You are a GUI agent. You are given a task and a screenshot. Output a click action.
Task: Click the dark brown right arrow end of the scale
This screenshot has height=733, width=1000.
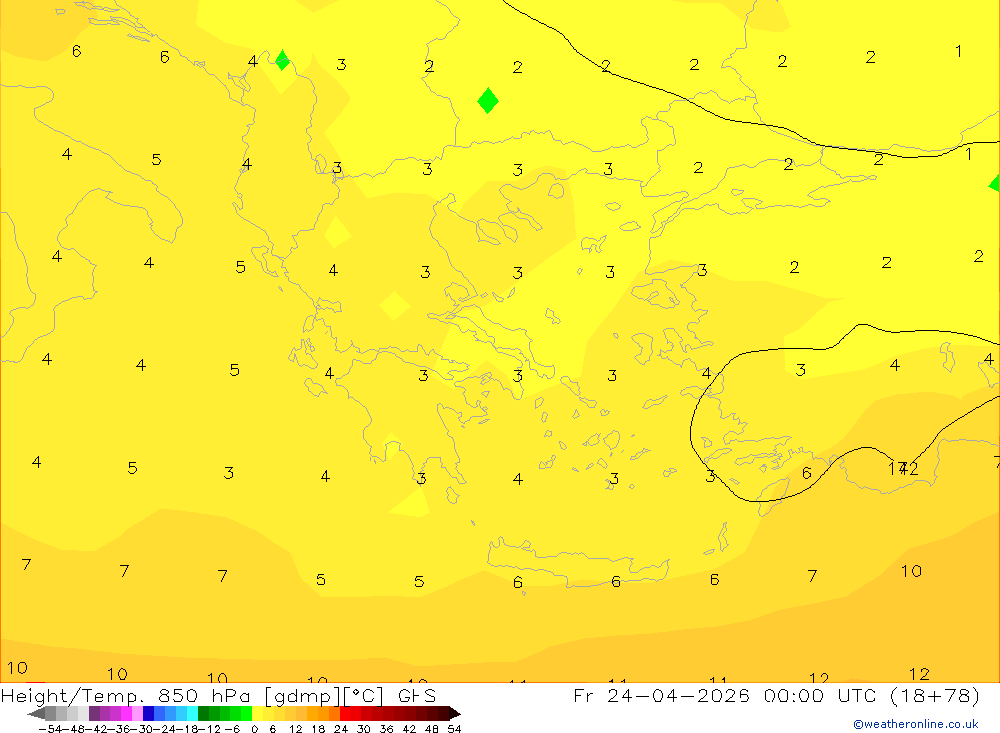(x=455, y=714)
